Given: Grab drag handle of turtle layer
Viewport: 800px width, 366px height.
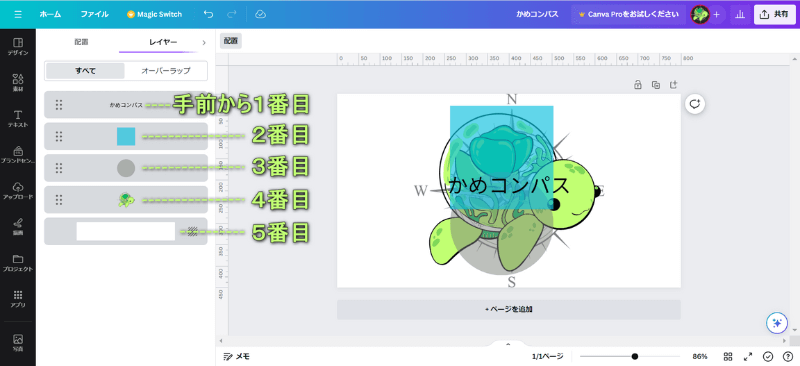Looking at the screenshot, I should pos(59,200).
